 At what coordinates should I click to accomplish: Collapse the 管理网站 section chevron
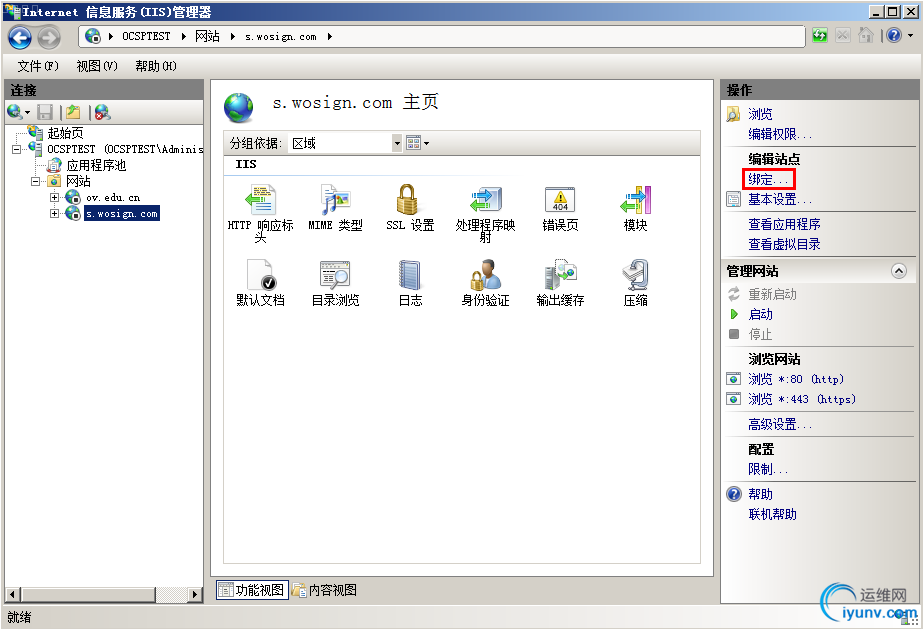coord(898,271)
